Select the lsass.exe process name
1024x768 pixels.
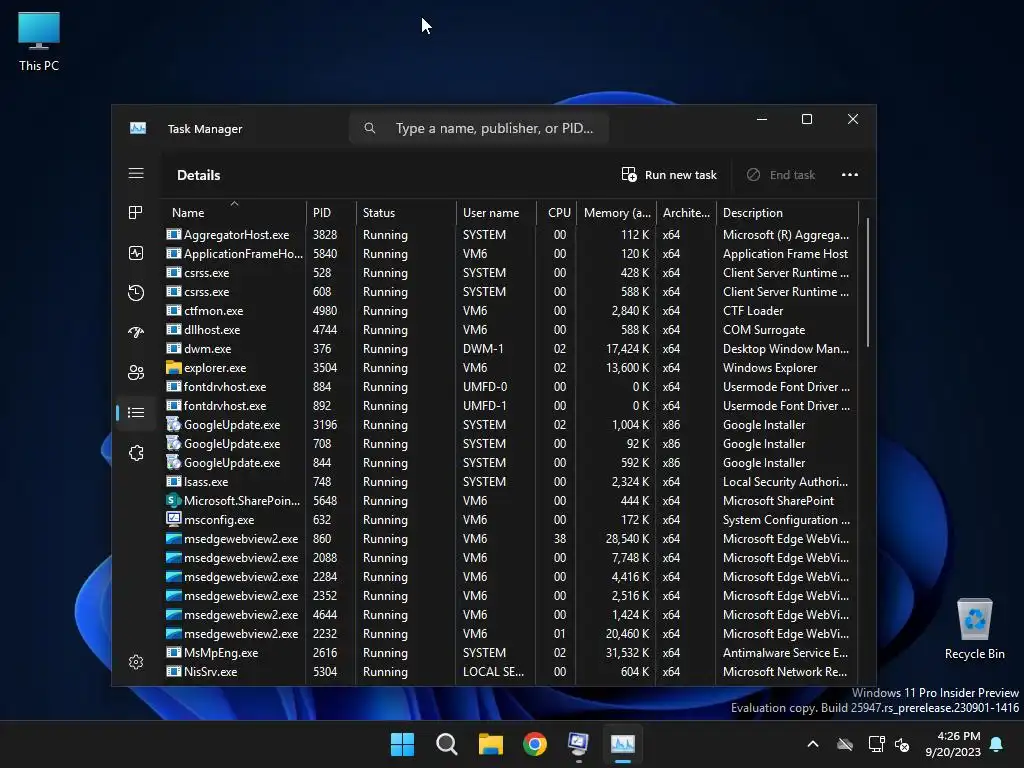(206, 481)
